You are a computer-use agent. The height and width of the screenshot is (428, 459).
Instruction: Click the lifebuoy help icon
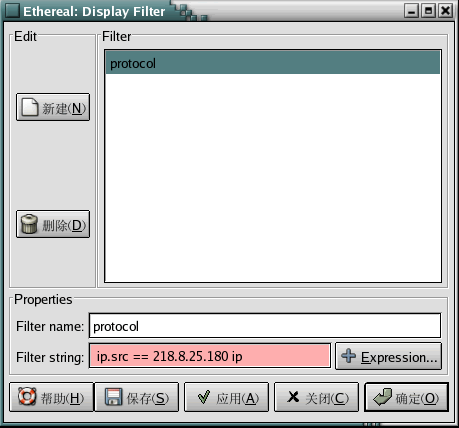(x=27, y=396)
